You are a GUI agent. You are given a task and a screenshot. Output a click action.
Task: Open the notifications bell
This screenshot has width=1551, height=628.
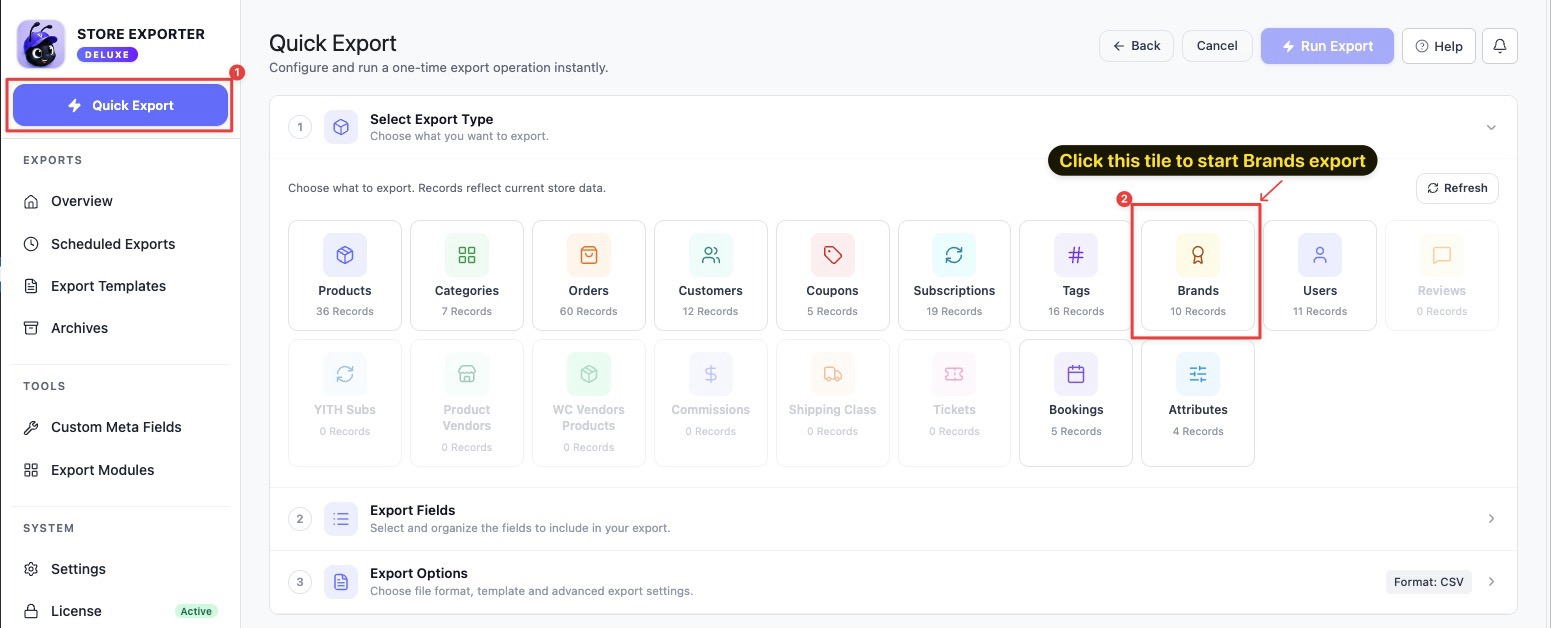(1500, 46)
